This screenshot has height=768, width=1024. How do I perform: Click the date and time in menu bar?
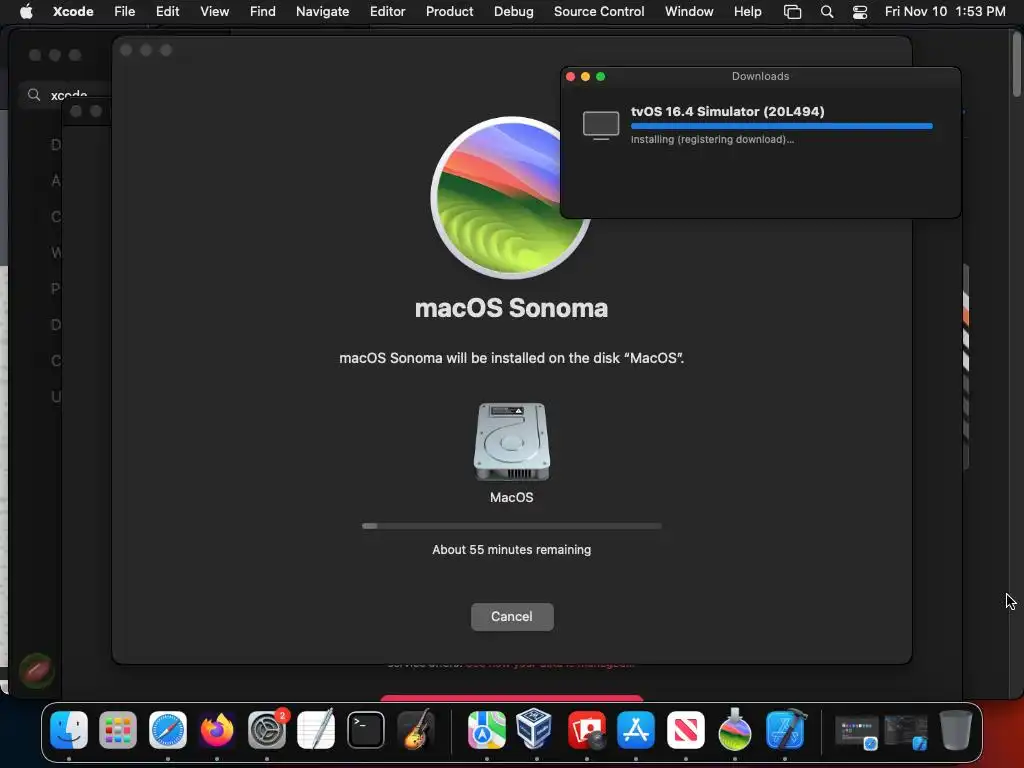pos(945,11)
